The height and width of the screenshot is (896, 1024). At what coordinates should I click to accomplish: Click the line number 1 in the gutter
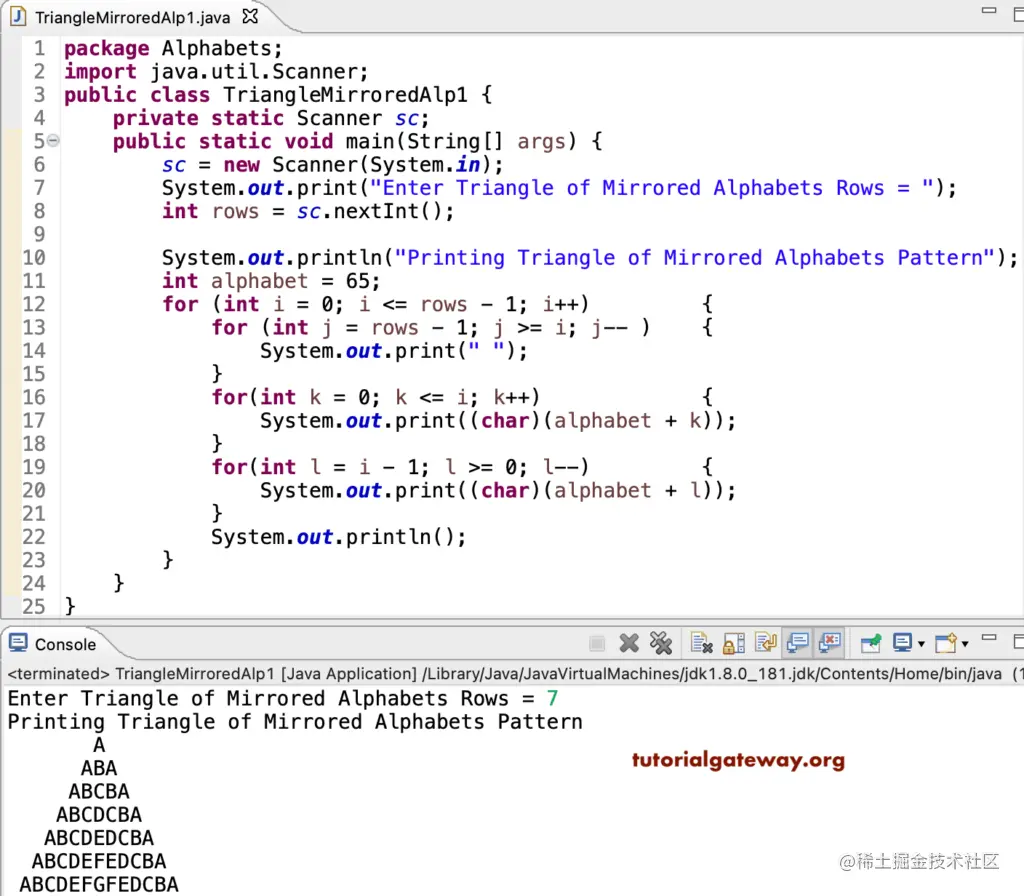coord(40,48)
